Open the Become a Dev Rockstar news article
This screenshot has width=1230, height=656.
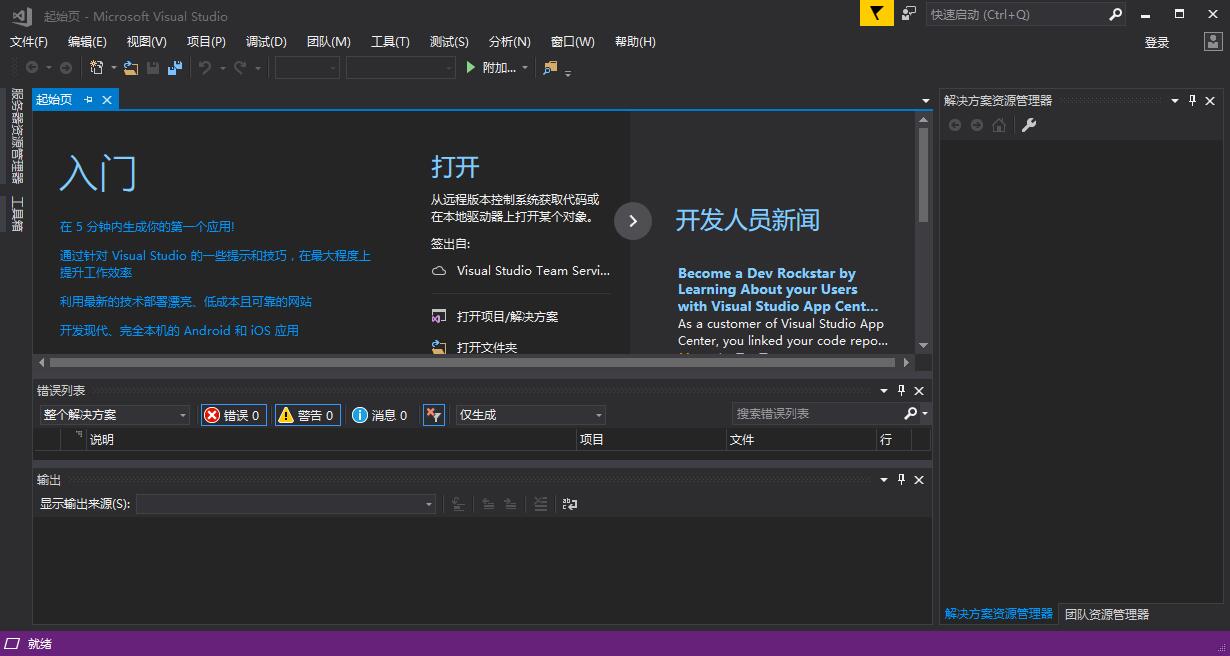(778, 290)
